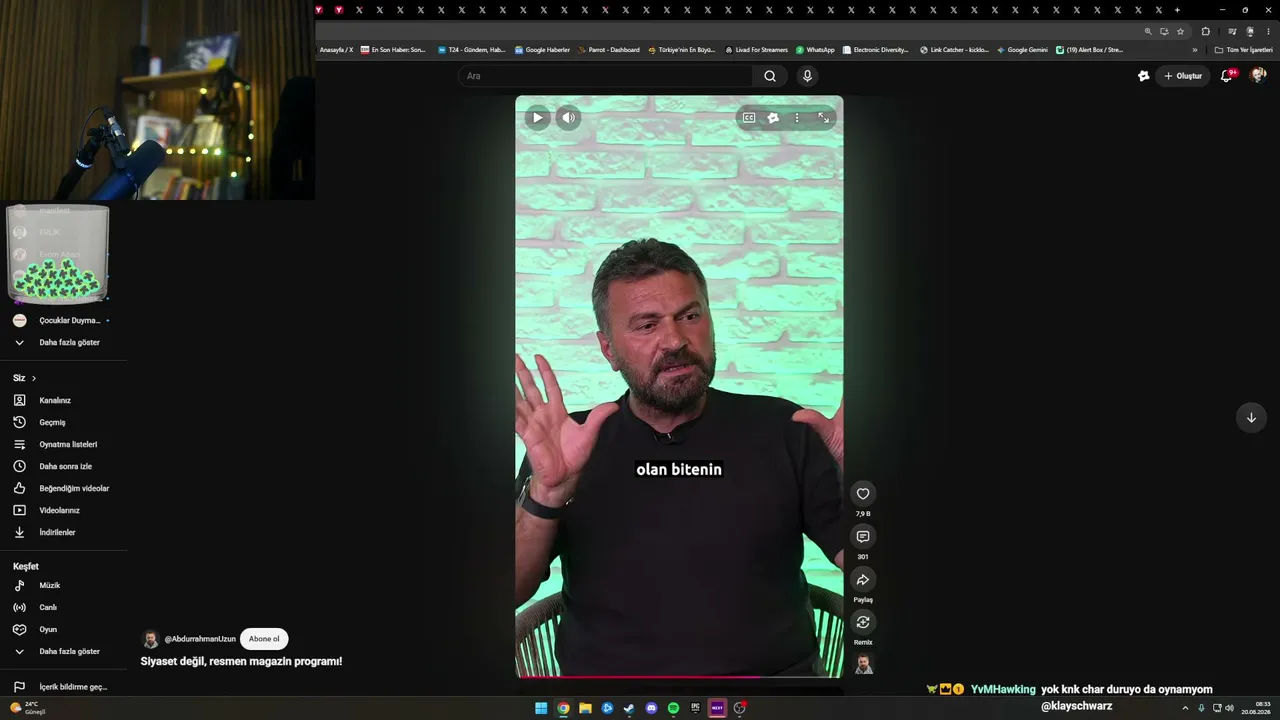
Task: Open the browser zoom magnifier icon
Action: point(1148,31)
